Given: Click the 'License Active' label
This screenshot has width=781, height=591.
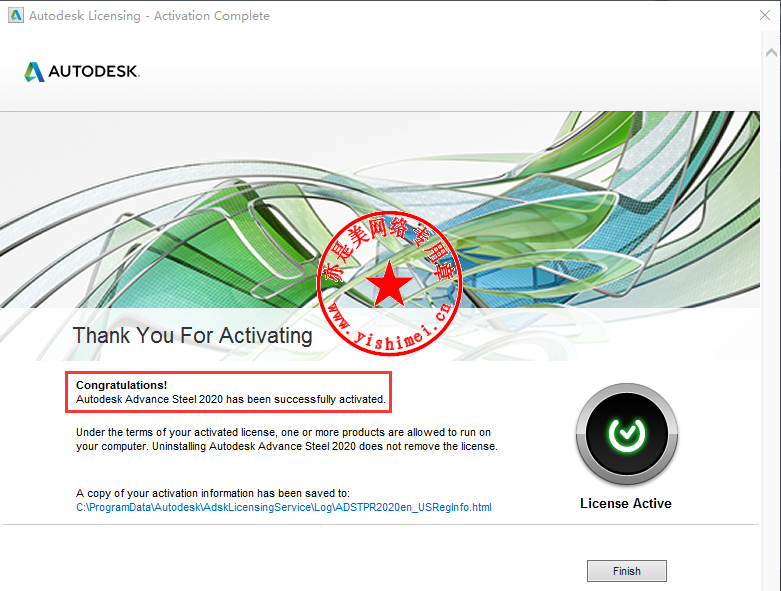Looking at the screenshot, I should tap(626, 503).
